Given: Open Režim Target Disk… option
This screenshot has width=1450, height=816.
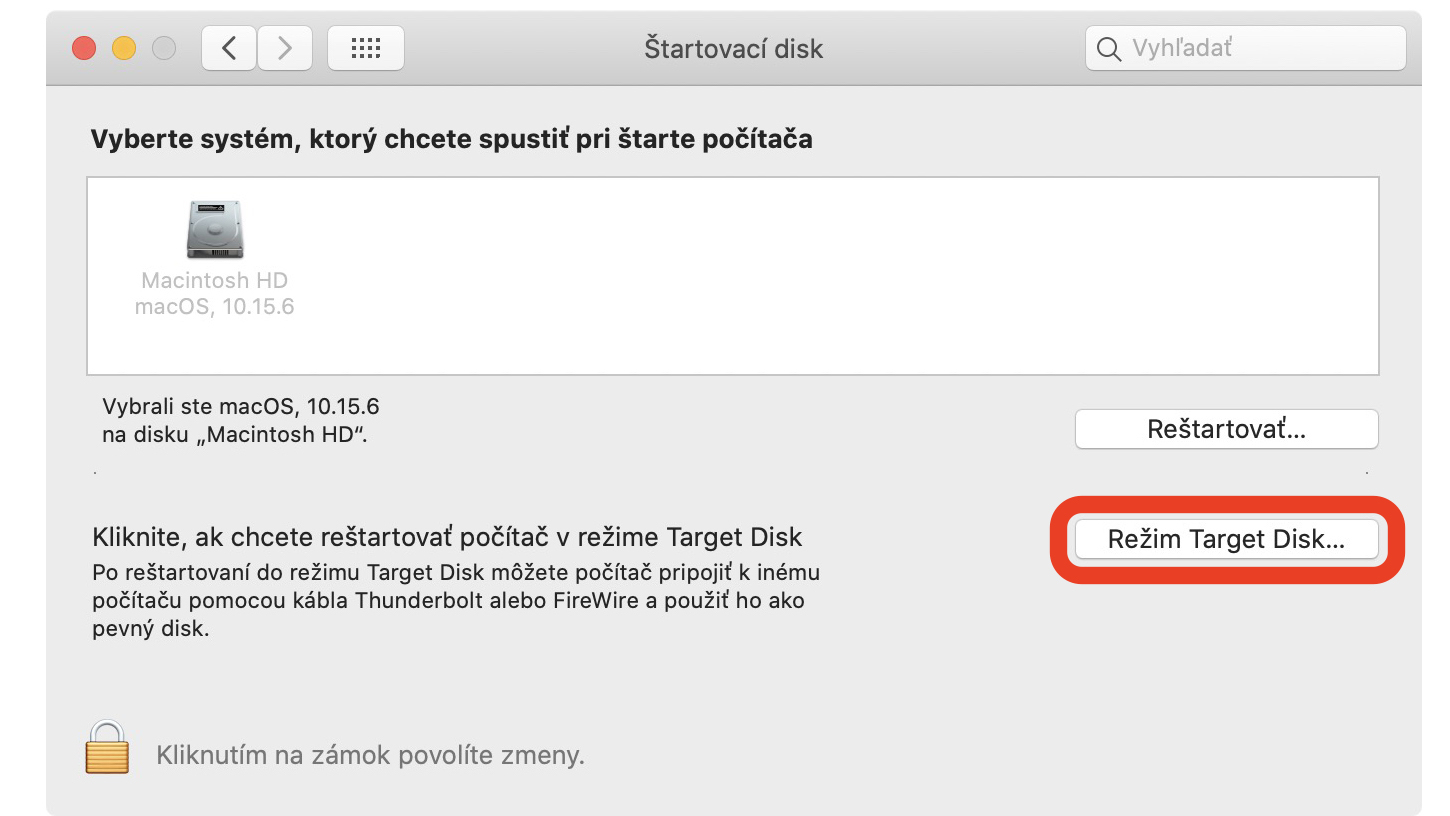Looking at the screenshot, I should click(1227, 539).
